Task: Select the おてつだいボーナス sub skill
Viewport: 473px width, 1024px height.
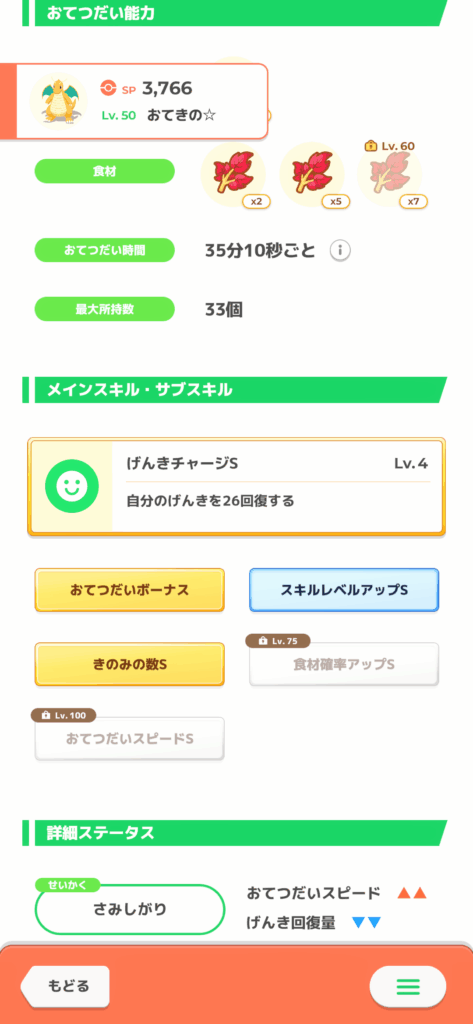Action: [129, 590]
